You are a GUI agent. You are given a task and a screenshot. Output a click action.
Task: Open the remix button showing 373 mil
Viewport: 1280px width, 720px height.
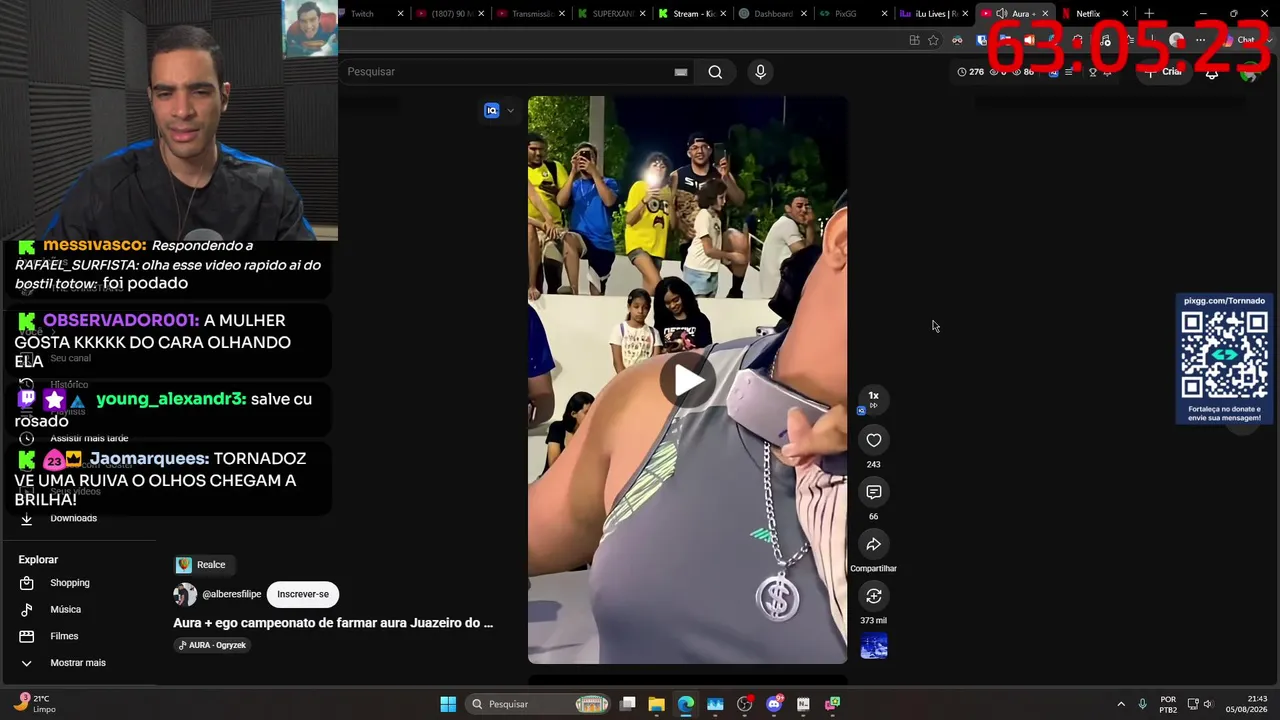tap(873, 596)
